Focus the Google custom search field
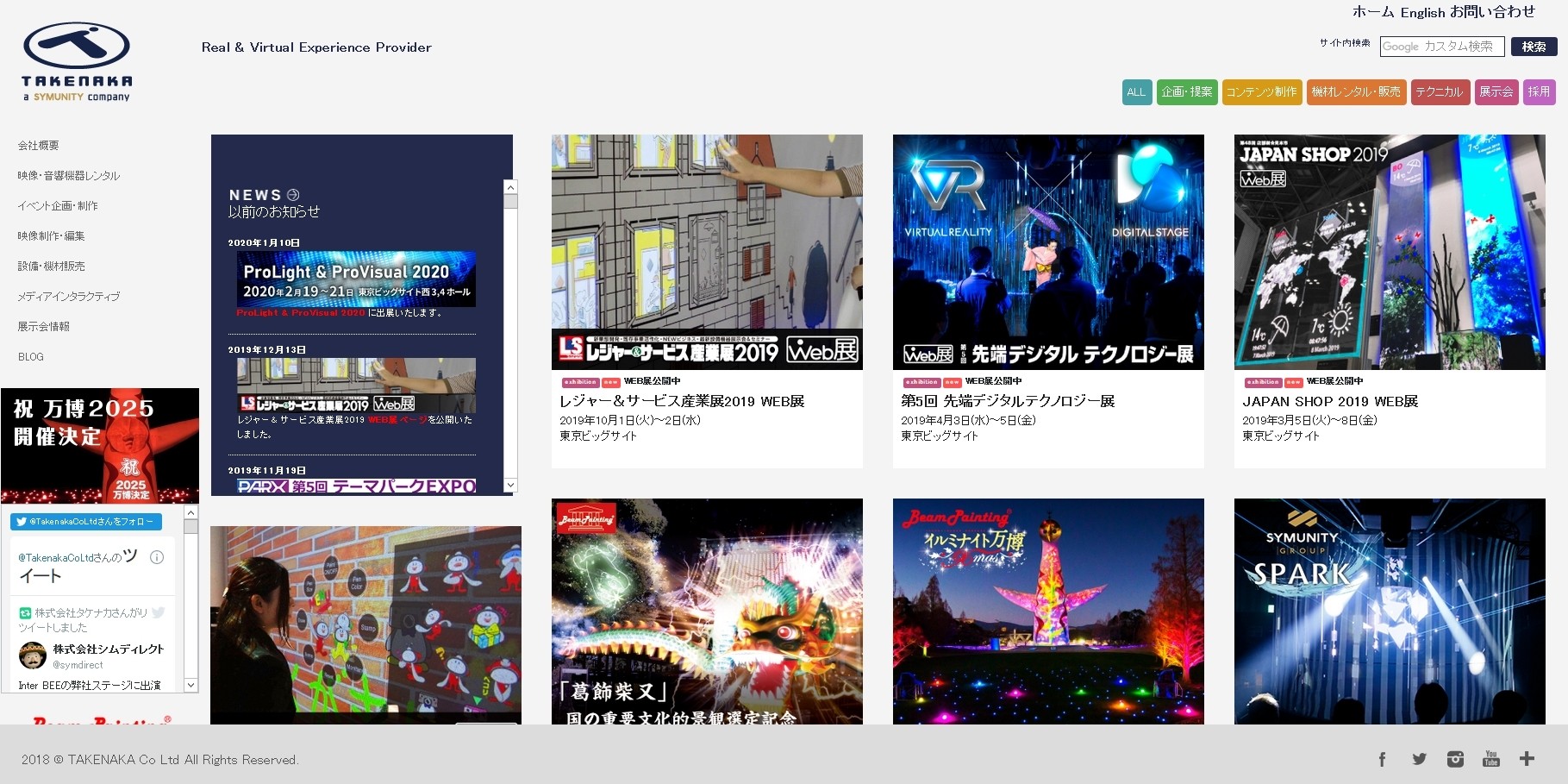 click(1442, 47)
